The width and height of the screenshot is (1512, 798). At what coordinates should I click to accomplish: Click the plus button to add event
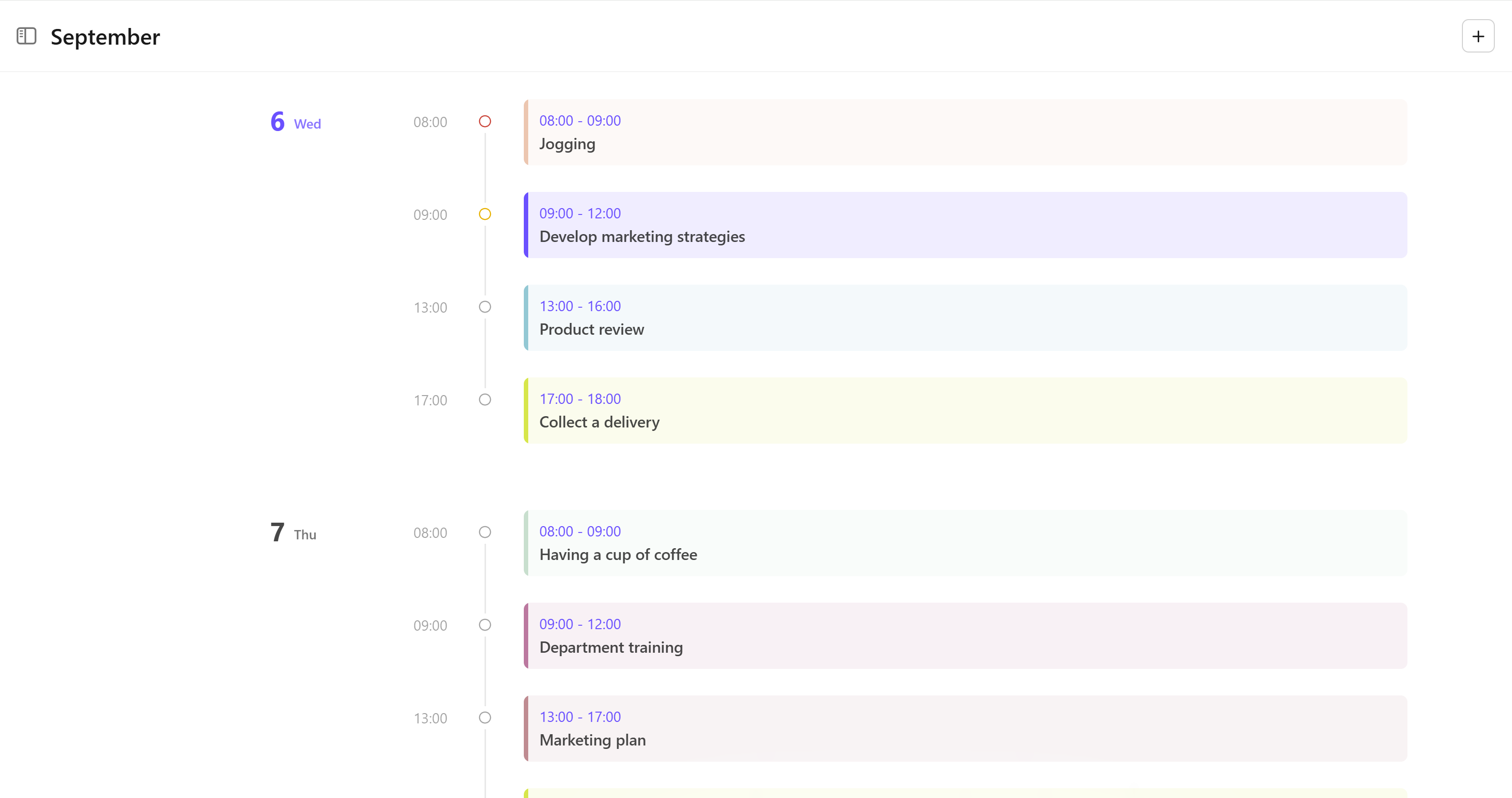[x=1477, y=36]
